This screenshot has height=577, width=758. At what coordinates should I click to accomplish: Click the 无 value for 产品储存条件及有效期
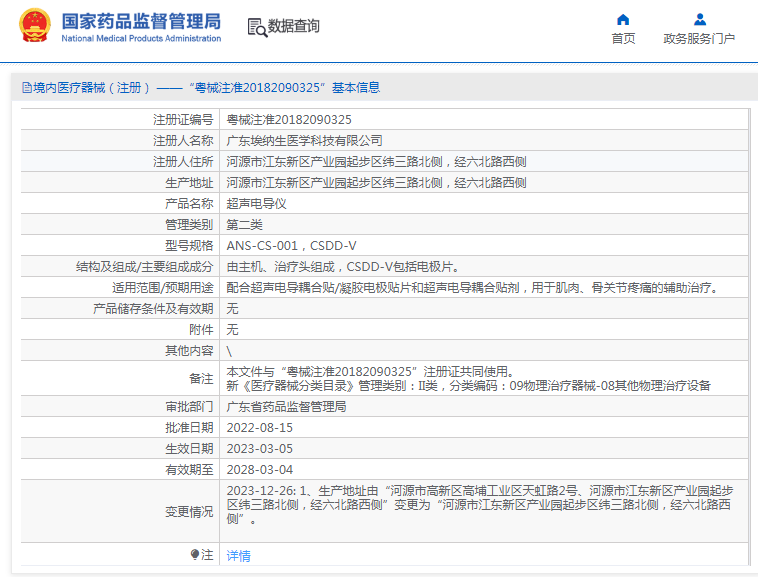[233, 309]
